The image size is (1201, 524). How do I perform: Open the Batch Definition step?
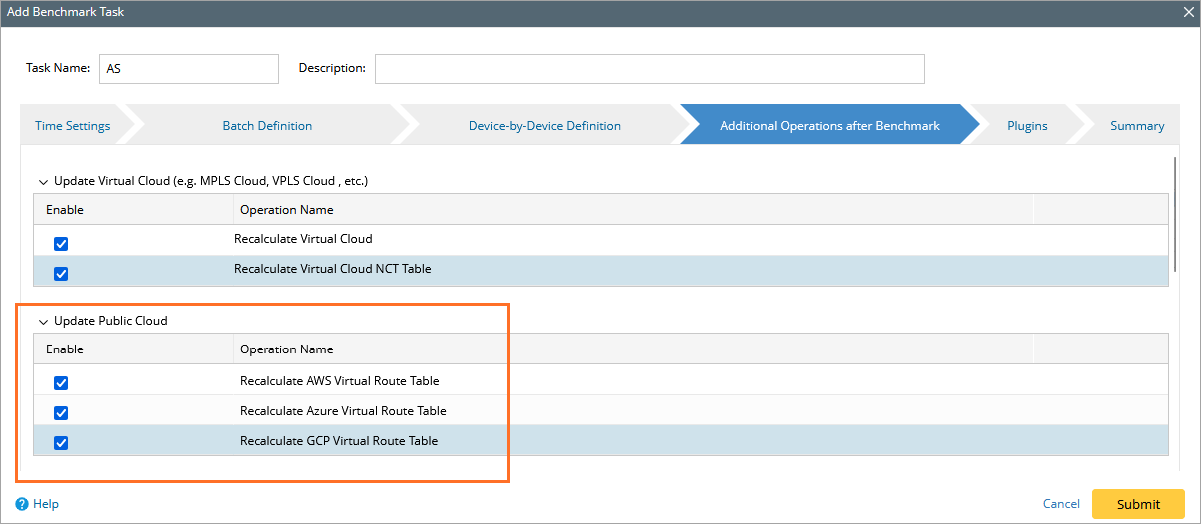[267, 126]
